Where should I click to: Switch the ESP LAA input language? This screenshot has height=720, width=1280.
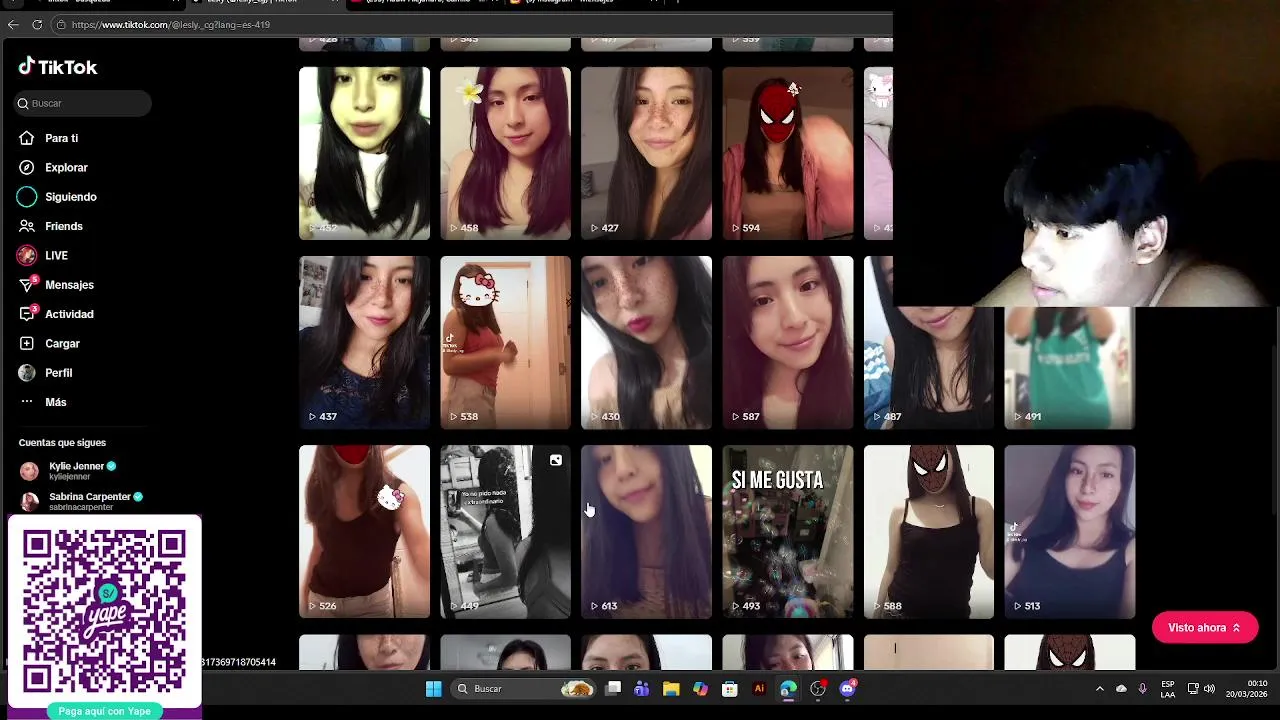pyautogui.click(x=1168, y=689)
